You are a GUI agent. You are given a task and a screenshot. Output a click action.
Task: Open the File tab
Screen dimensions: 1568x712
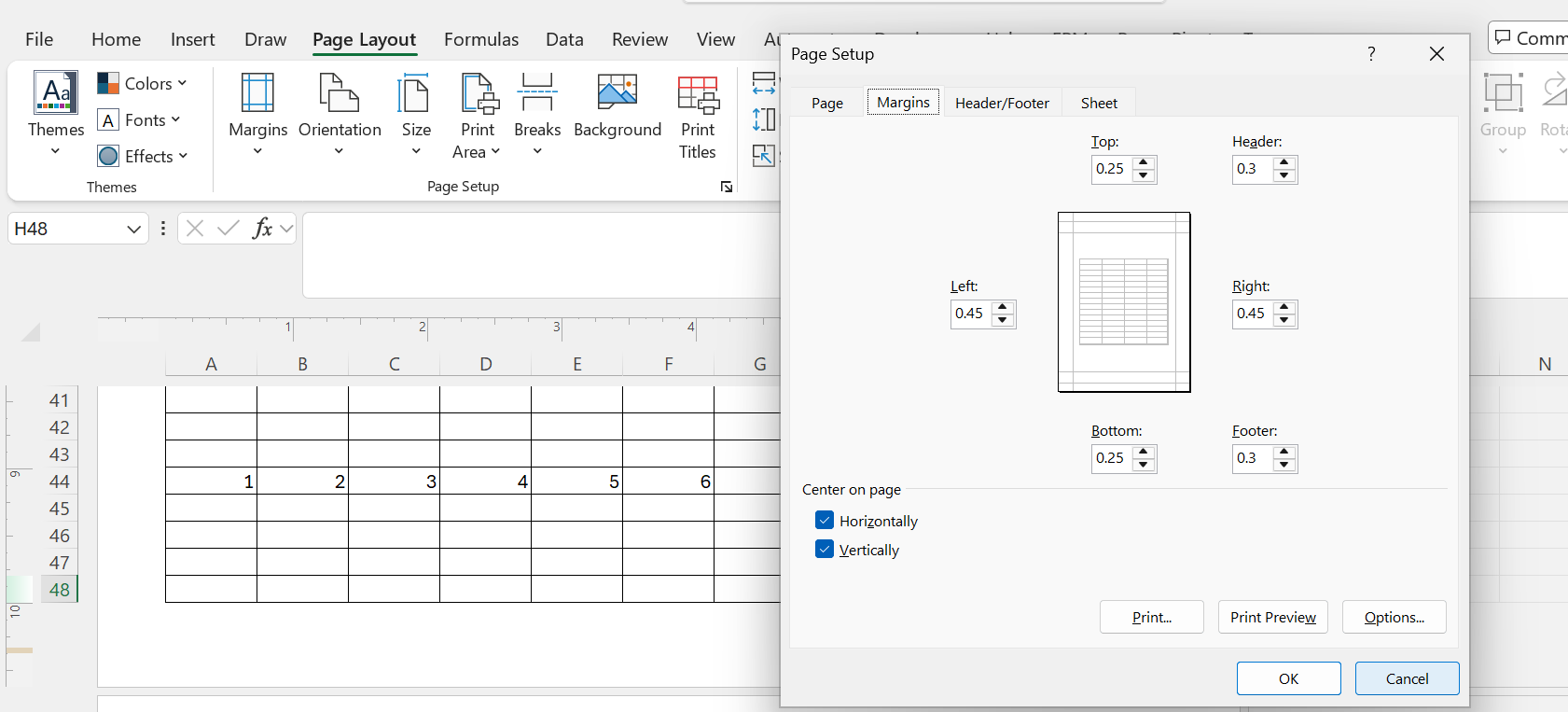tap(39, 39)
